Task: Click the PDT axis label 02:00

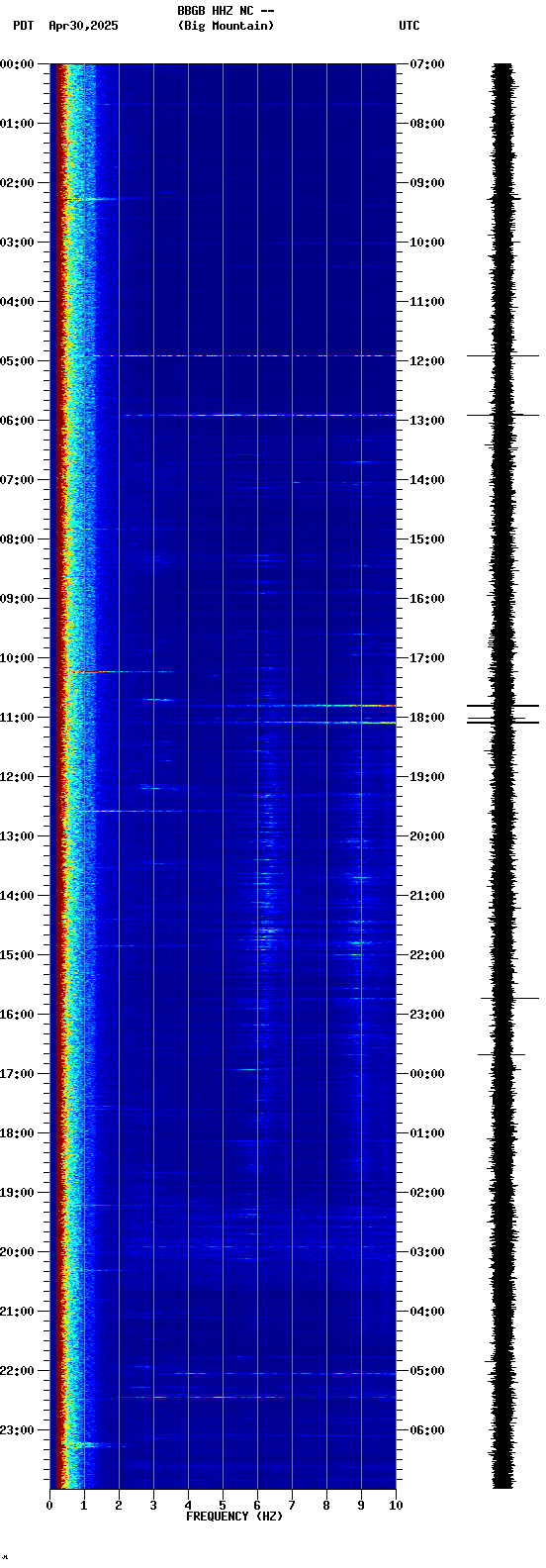Action: pyautogui.click(x=17, y=183)
